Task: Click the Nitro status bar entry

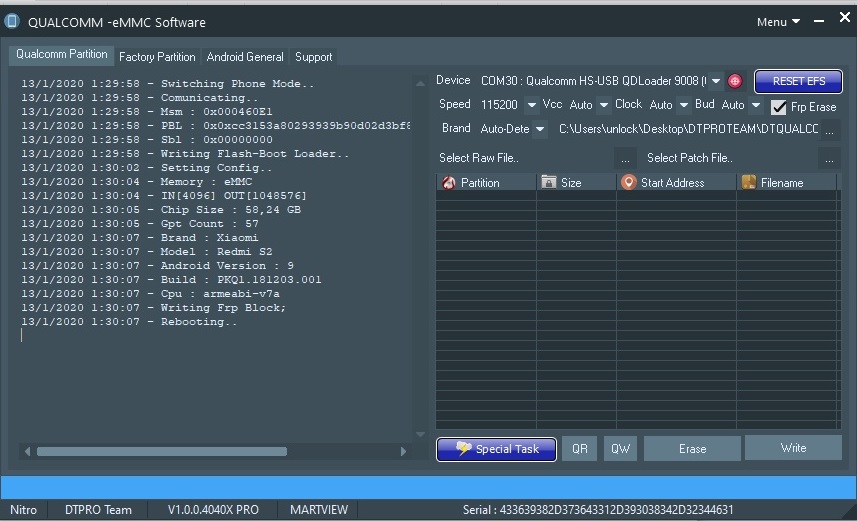Action: [x=24, y=510]
